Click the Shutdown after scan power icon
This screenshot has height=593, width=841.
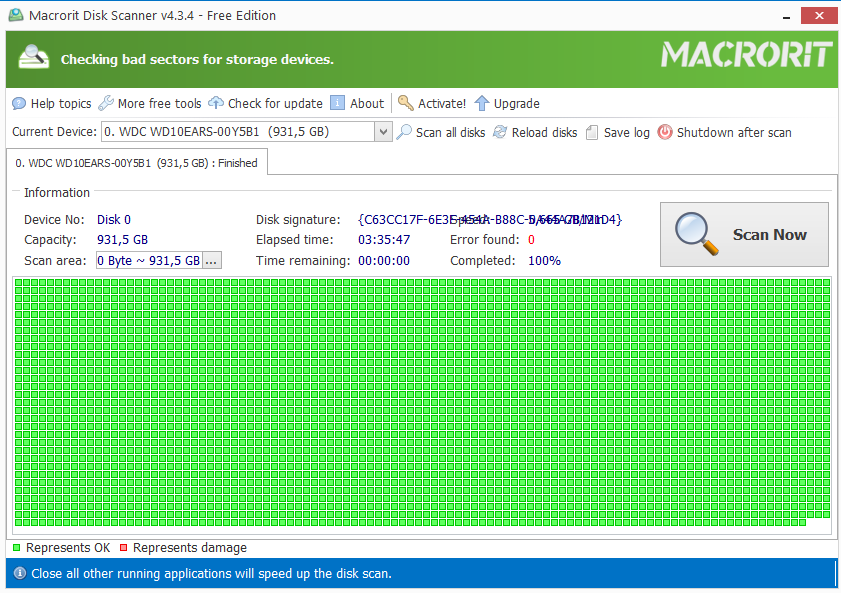(x=665, y=132)
